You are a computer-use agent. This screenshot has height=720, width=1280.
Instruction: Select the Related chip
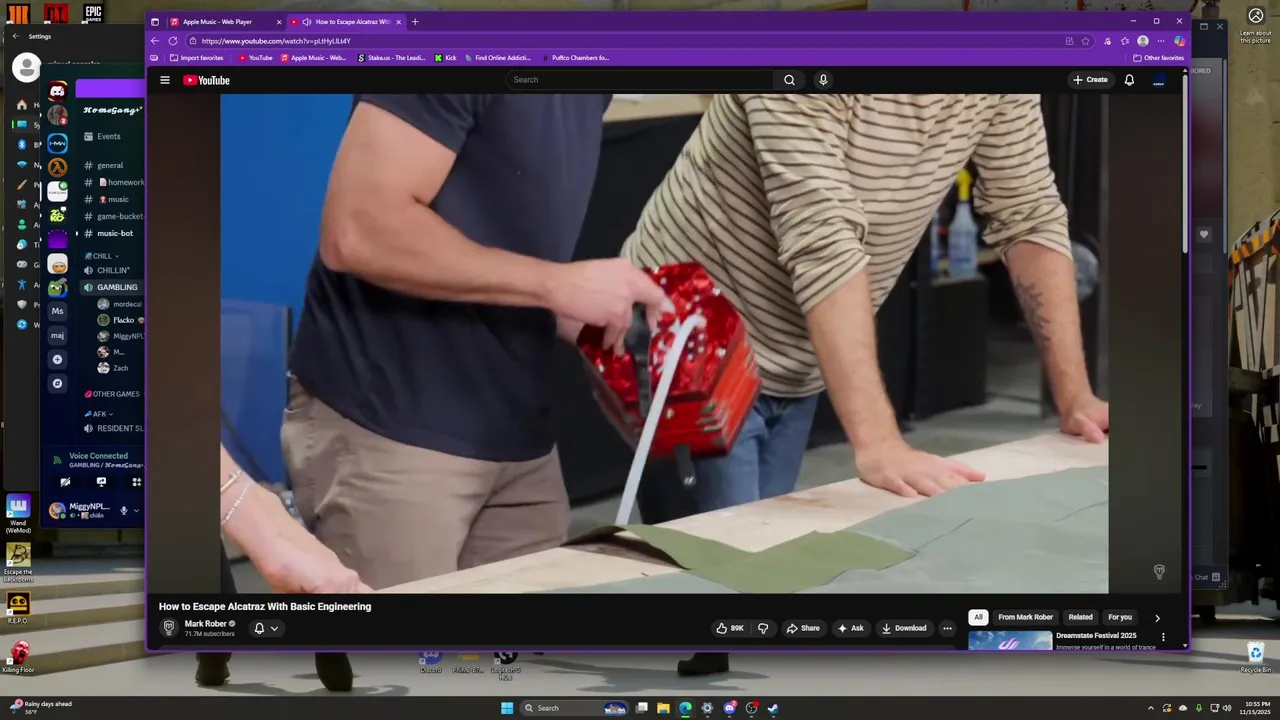pos(1080,617)
